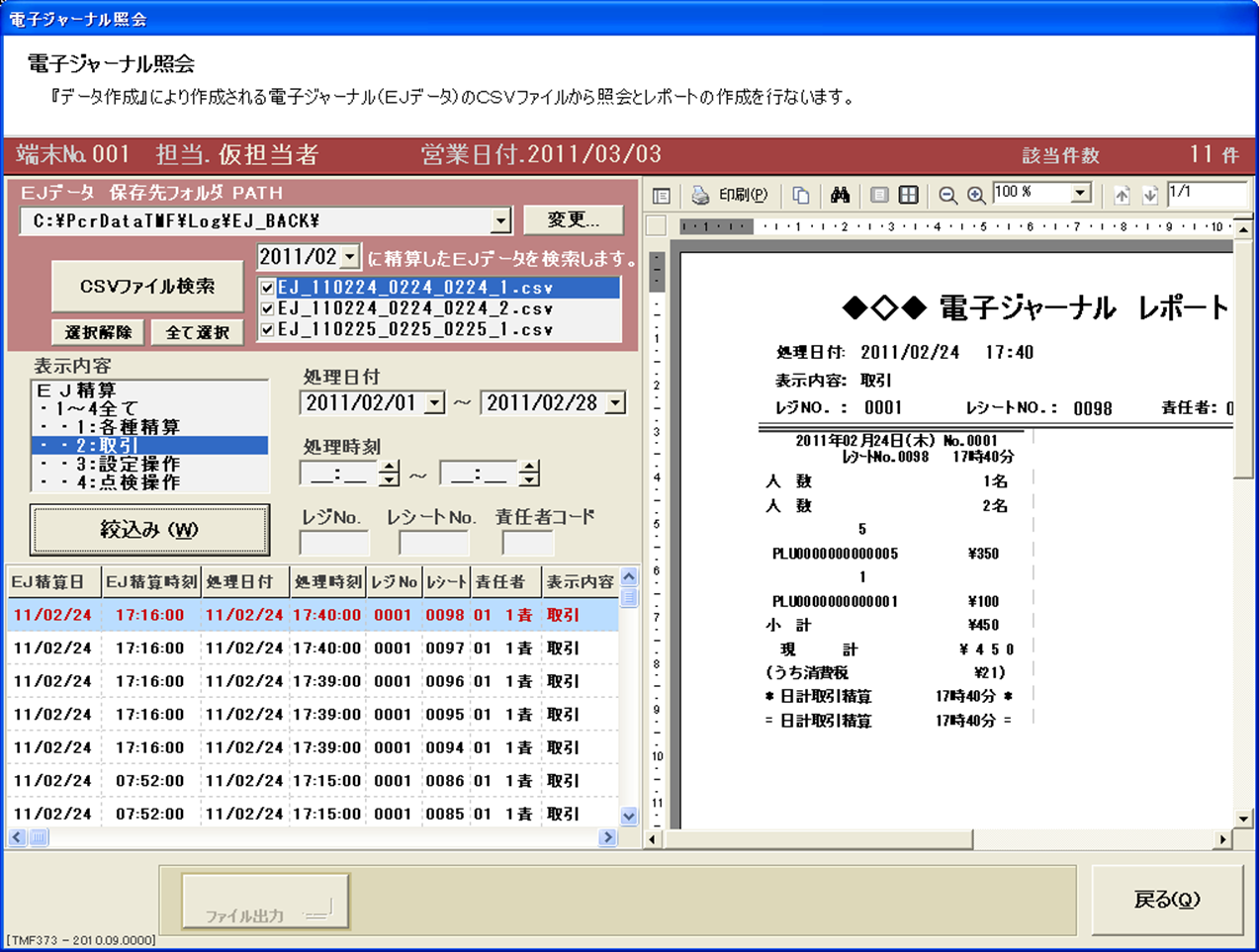Click the table's scroll right arrow
The height and width of the screenshot is (952, 1259).
[608, 837]
